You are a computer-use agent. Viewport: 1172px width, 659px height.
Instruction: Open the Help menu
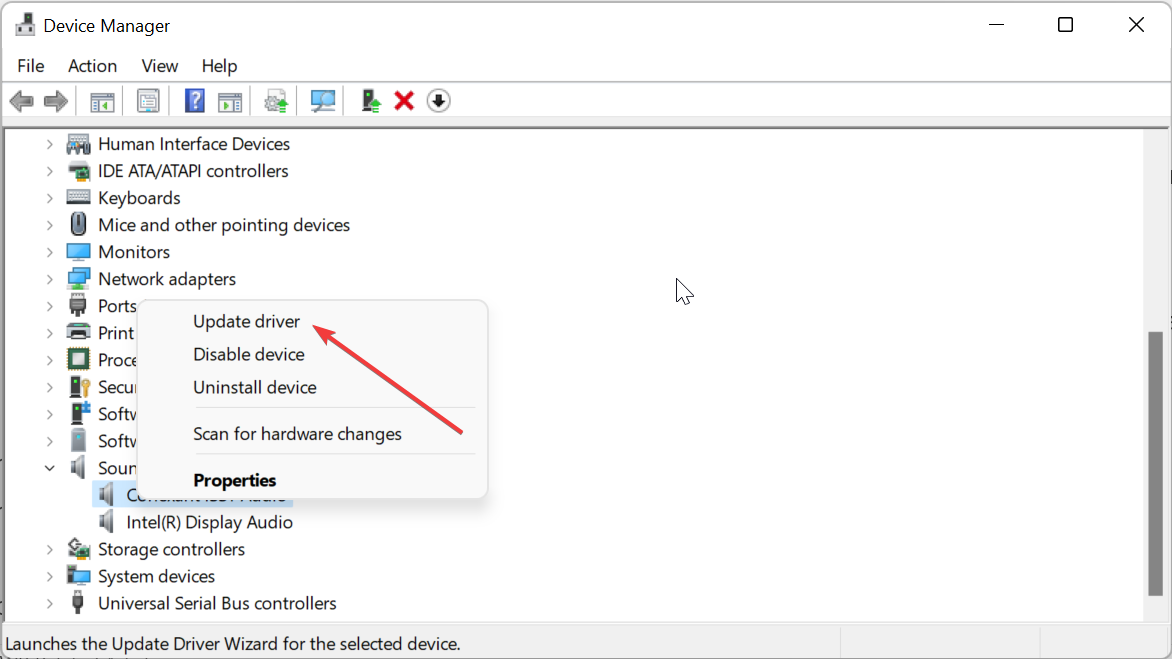(219, 66)
